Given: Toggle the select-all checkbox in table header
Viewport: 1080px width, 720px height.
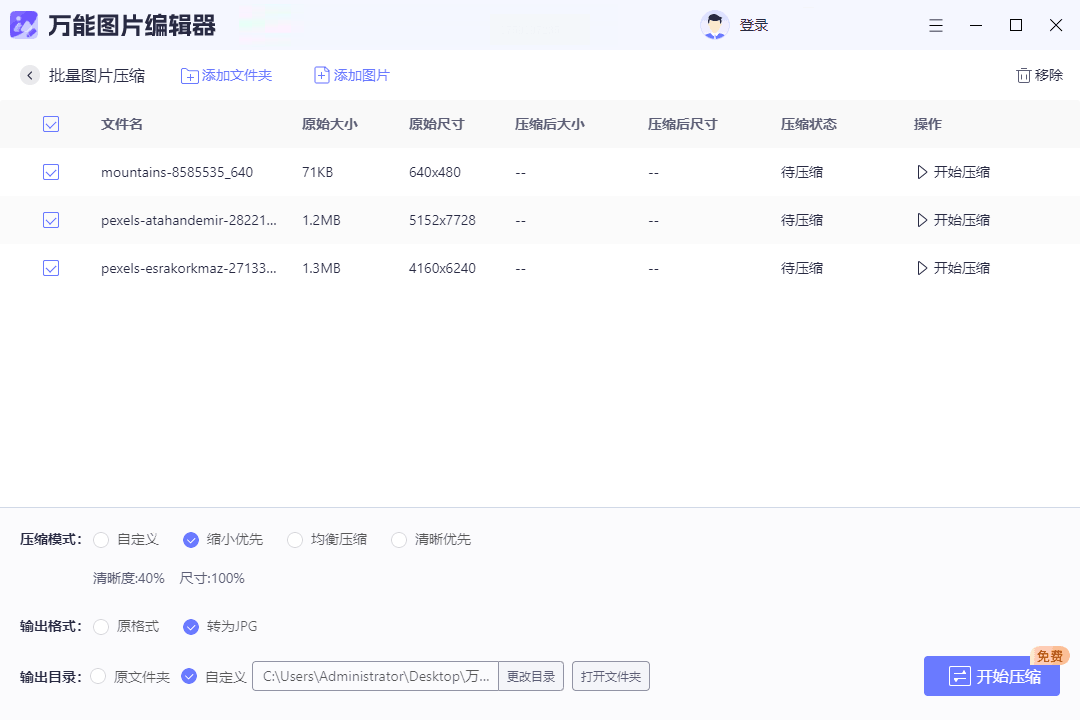Looking at the screenshot, I should coord(51,124).
